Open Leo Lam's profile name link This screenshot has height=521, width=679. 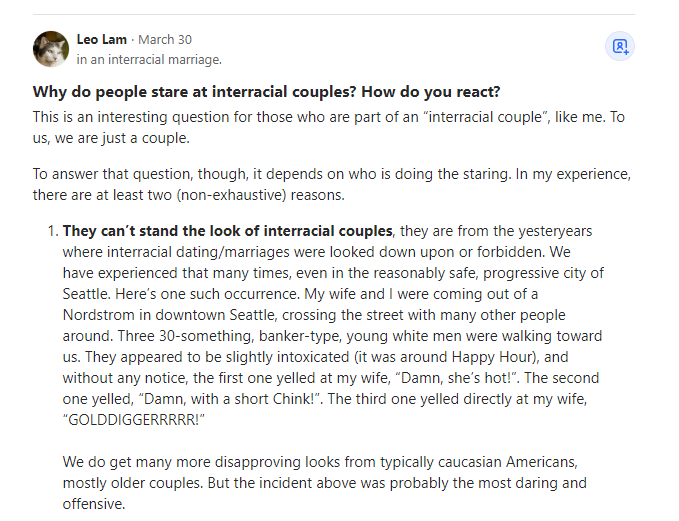click(102, 39)
